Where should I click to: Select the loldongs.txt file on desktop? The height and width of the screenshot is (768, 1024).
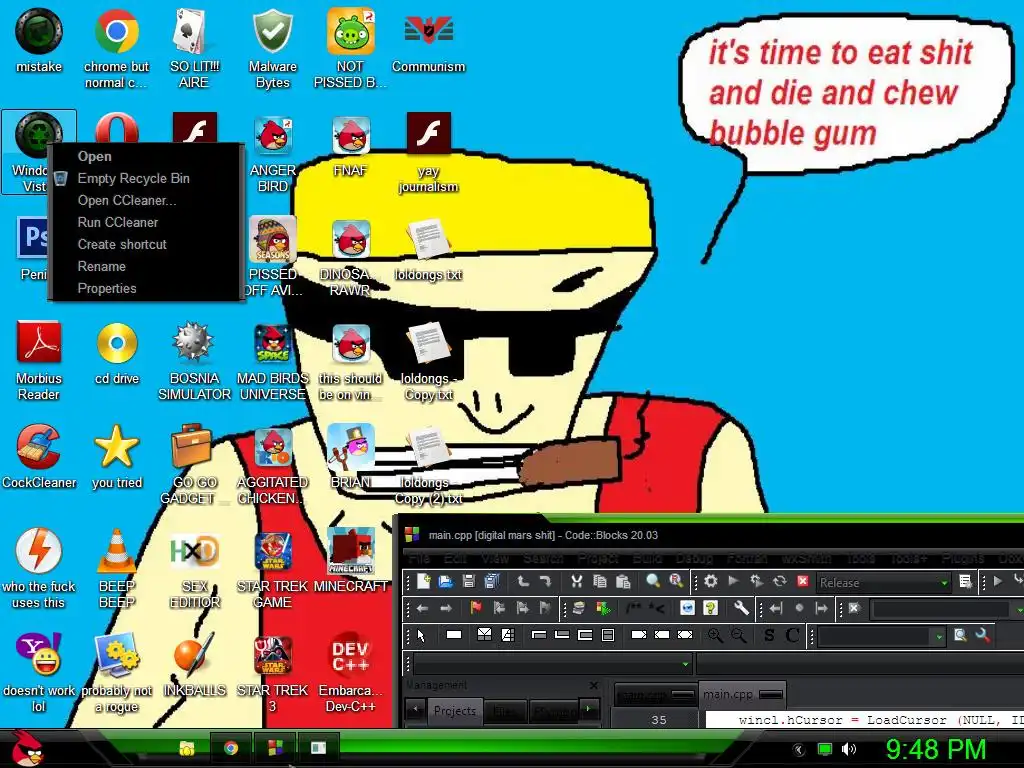[x=428, y=249]
